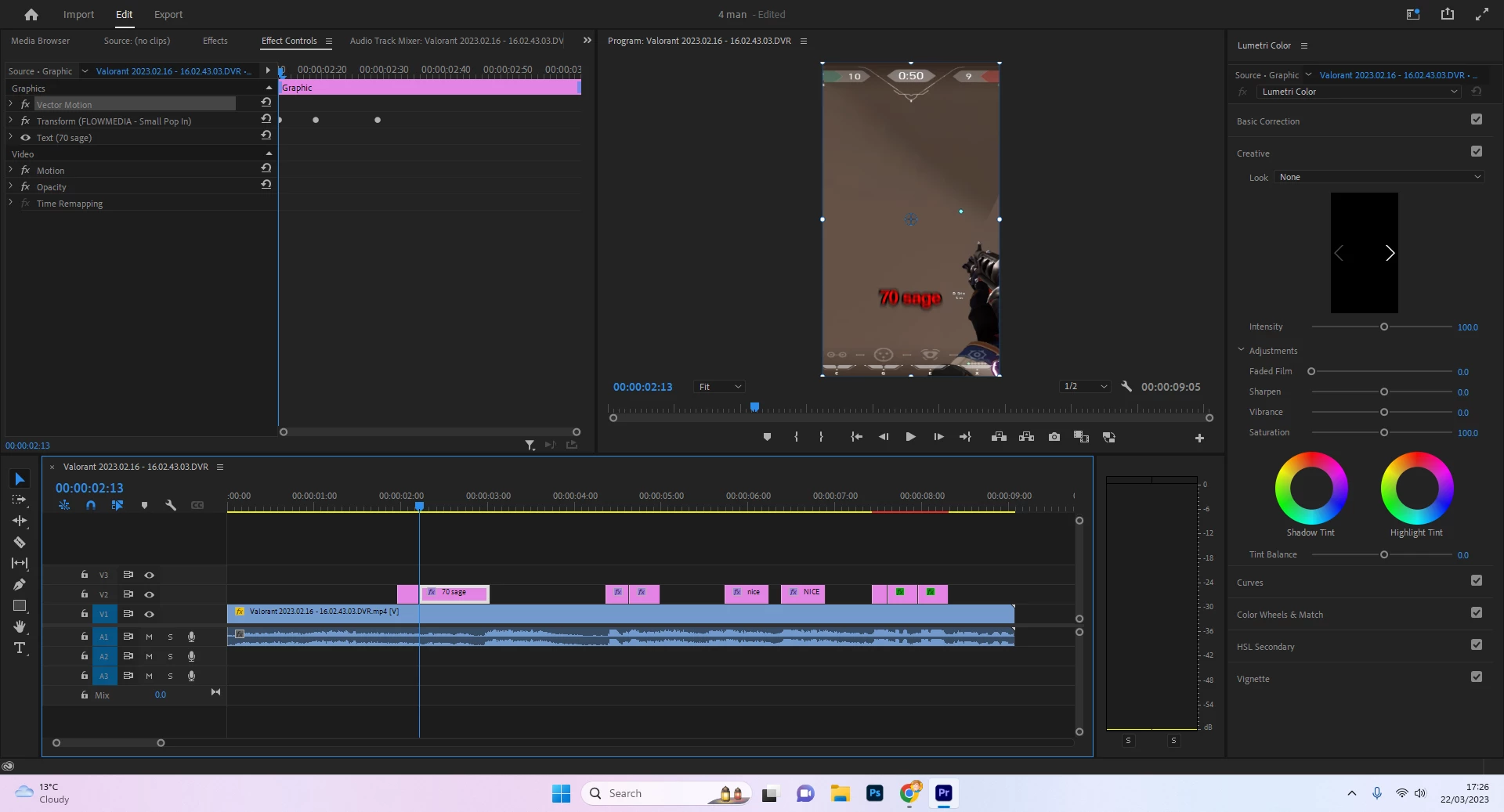Open the HSL Secondary section
This screenshot has width=1504, height=812.
pos(1266,647)
